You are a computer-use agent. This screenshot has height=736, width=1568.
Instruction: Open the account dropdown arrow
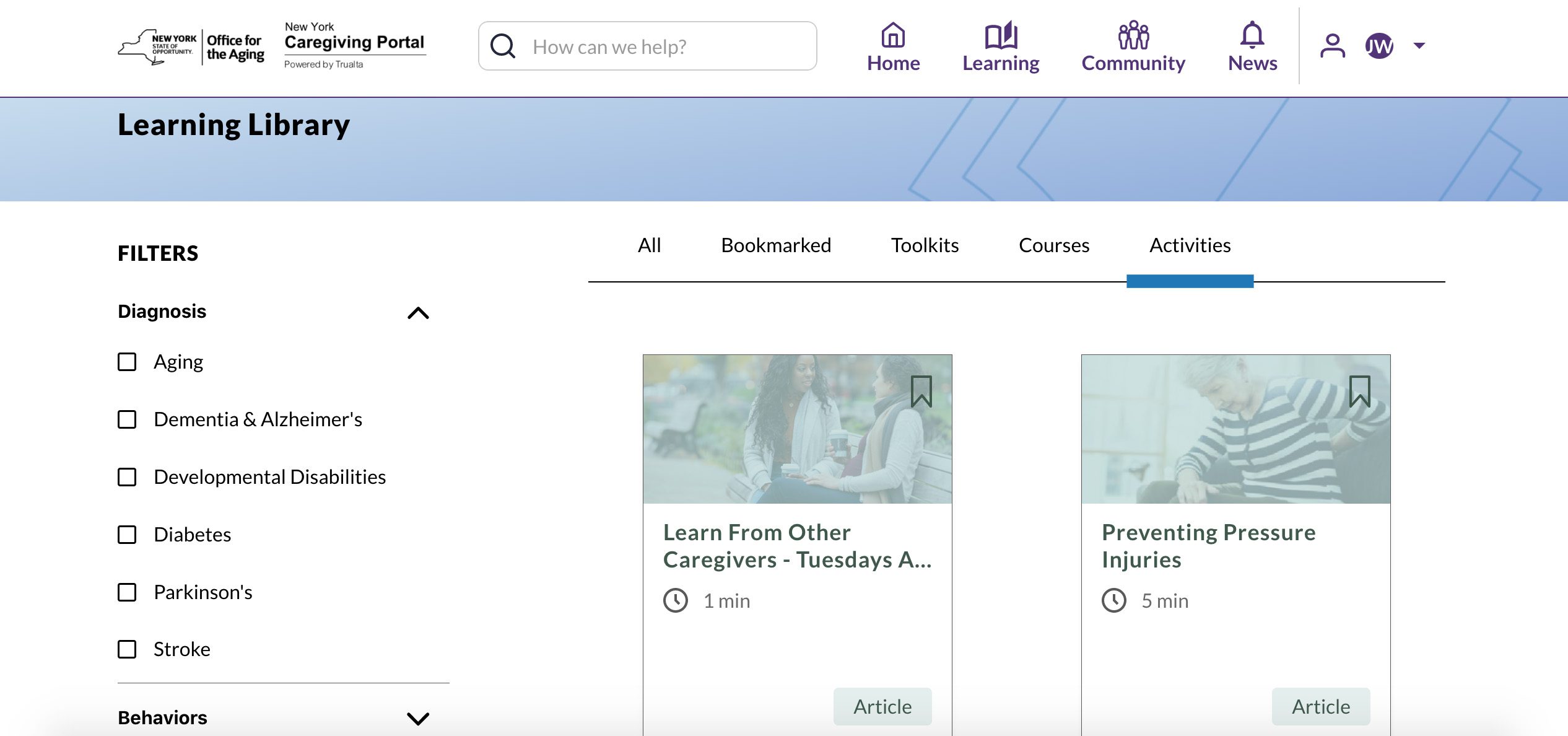1419,45
